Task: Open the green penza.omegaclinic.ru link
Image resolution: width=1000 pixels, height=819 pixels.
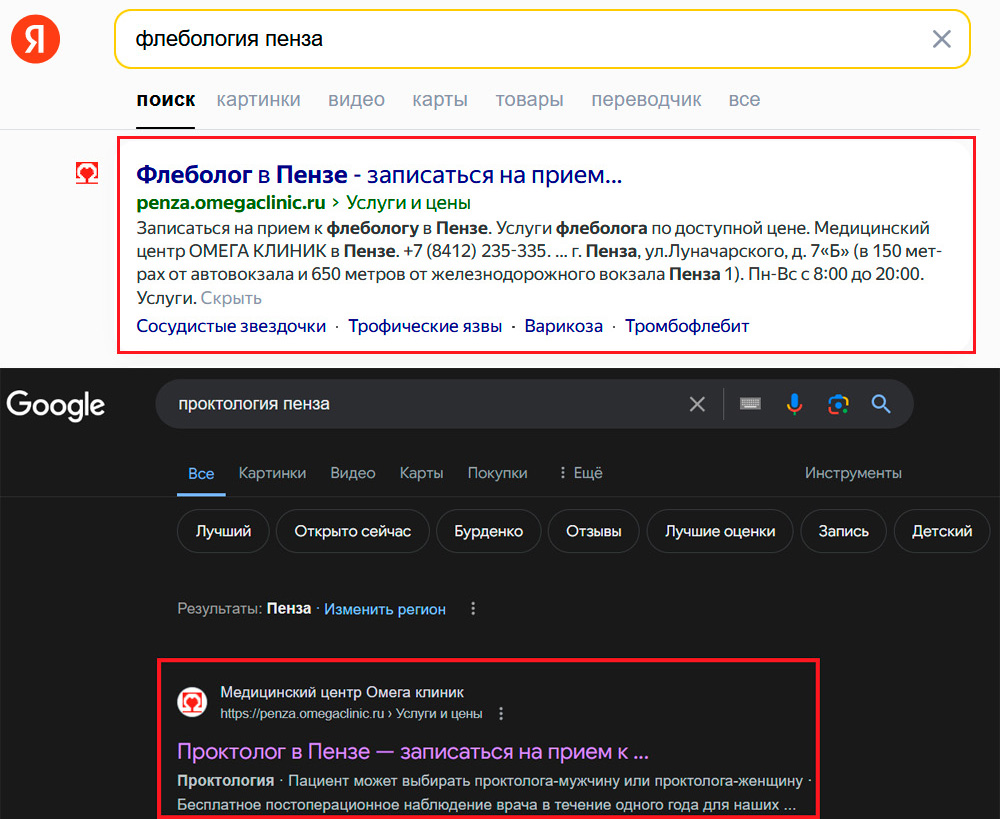Action: pyautogui.click(x=231, y=203)
